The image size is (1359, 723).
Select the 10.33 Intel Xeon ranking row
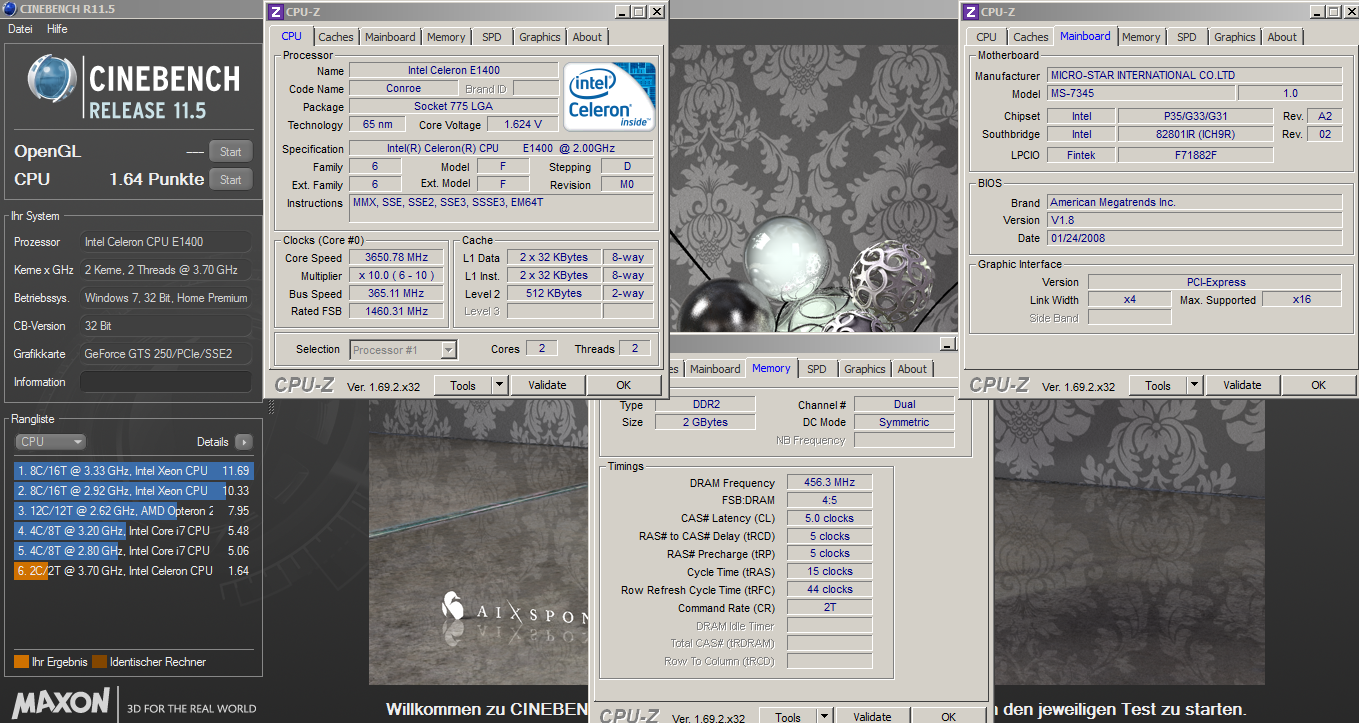[x=134, y=490]
